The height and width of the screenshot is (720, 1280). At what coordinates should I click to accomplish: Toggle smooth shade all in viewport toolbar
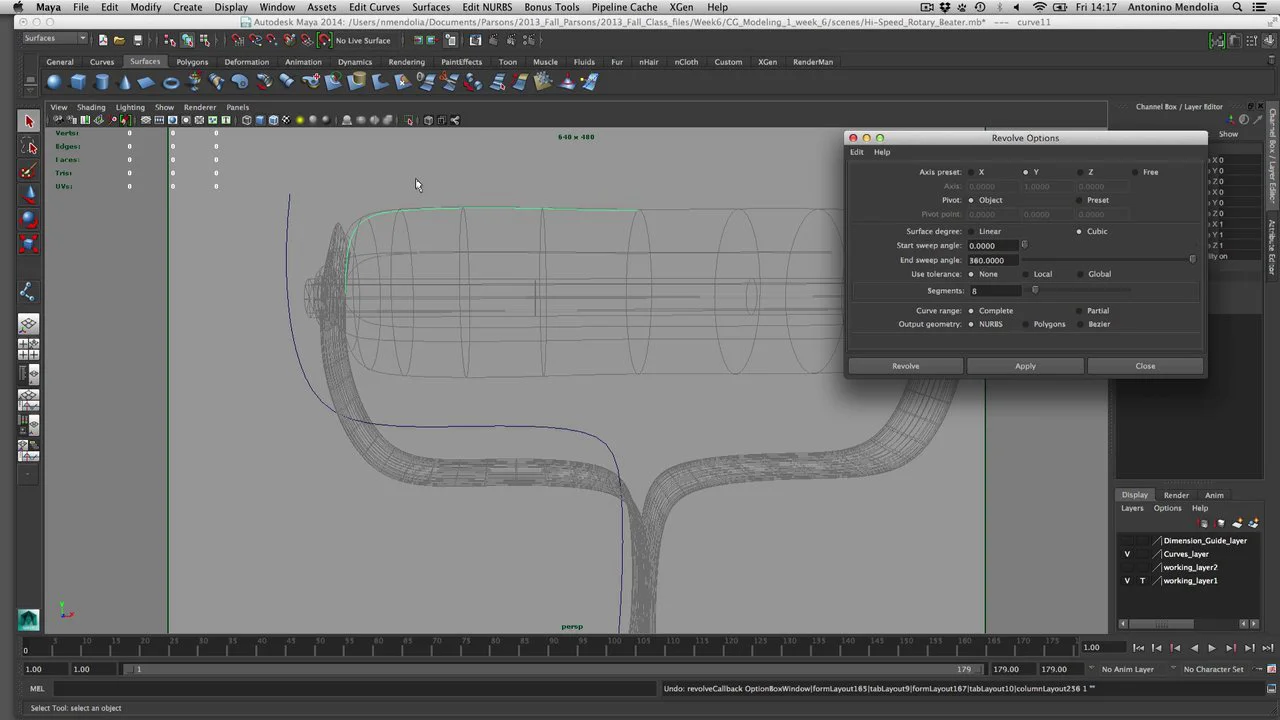click(x=259, y=120)
